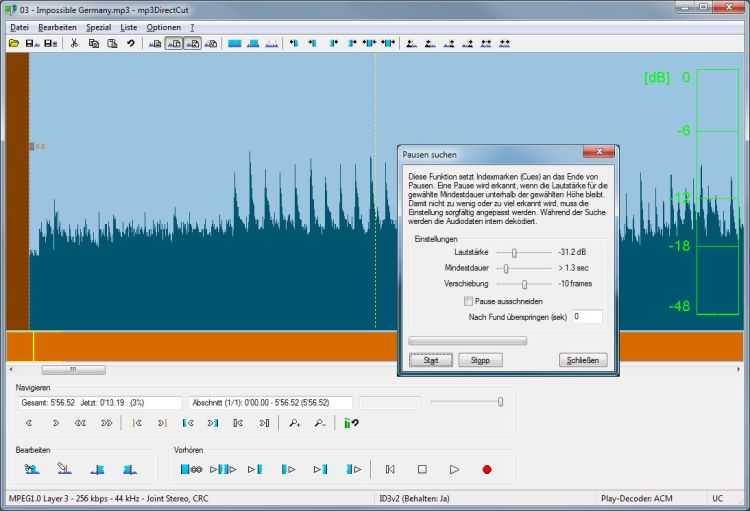Open the Bearbeiten menu

point(57,27)
